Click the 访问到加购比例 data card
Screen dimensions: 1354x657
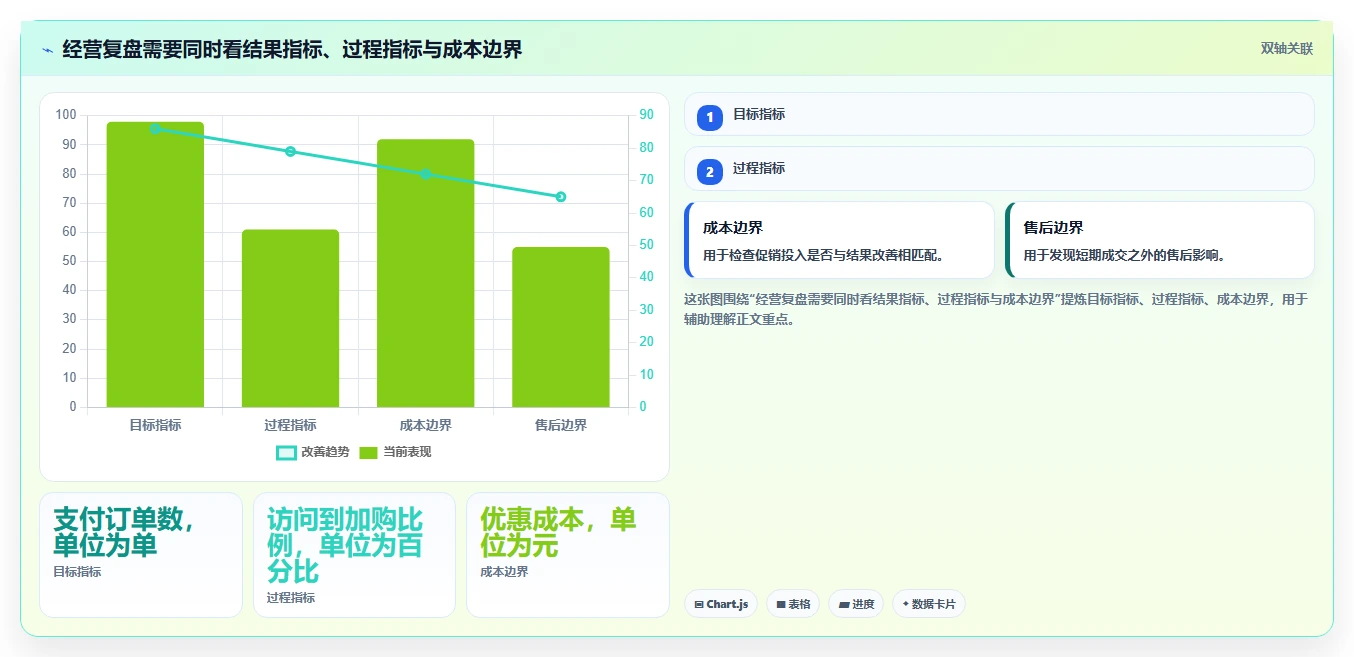[x=354, y=555]
